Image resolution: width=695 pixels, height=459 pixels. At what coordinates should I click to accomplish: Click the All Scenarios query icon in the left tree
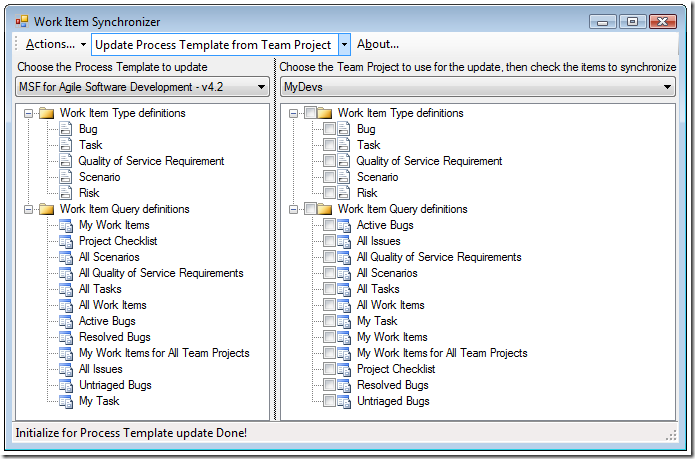click(x=66, y=257)
